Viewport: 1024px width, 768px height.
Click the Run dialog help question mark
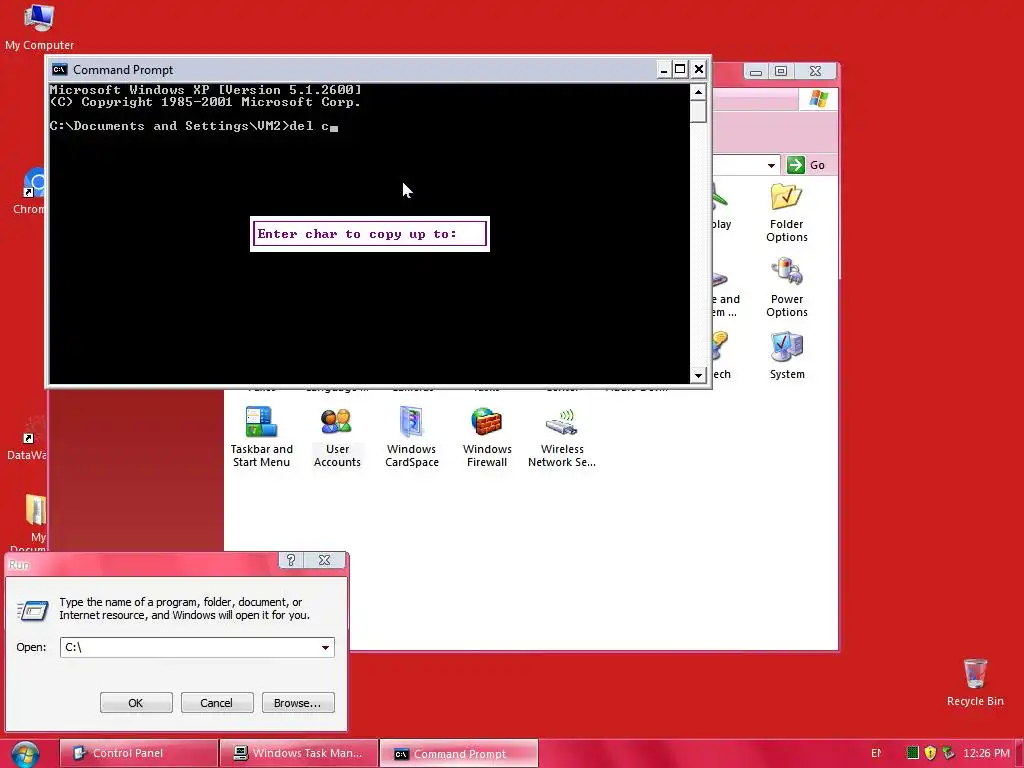[x=291, y=560]
